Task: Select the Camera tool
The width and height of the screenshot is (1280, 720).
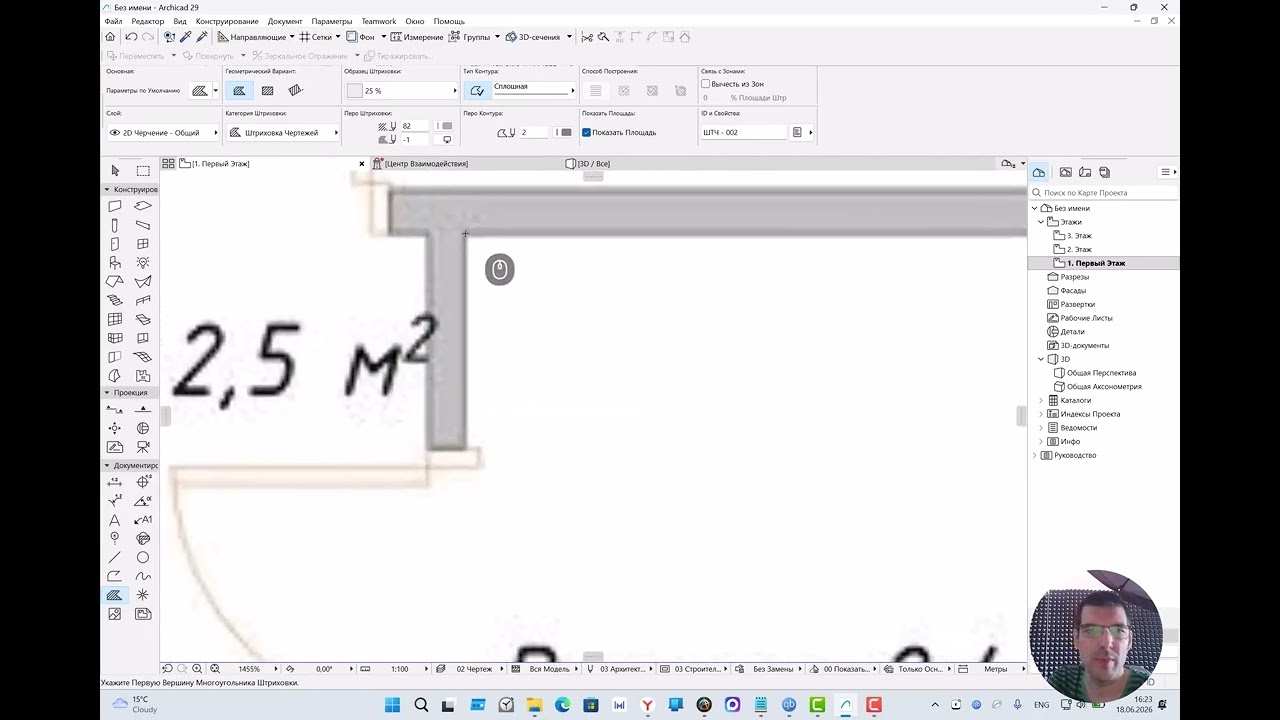Action: 143,447
